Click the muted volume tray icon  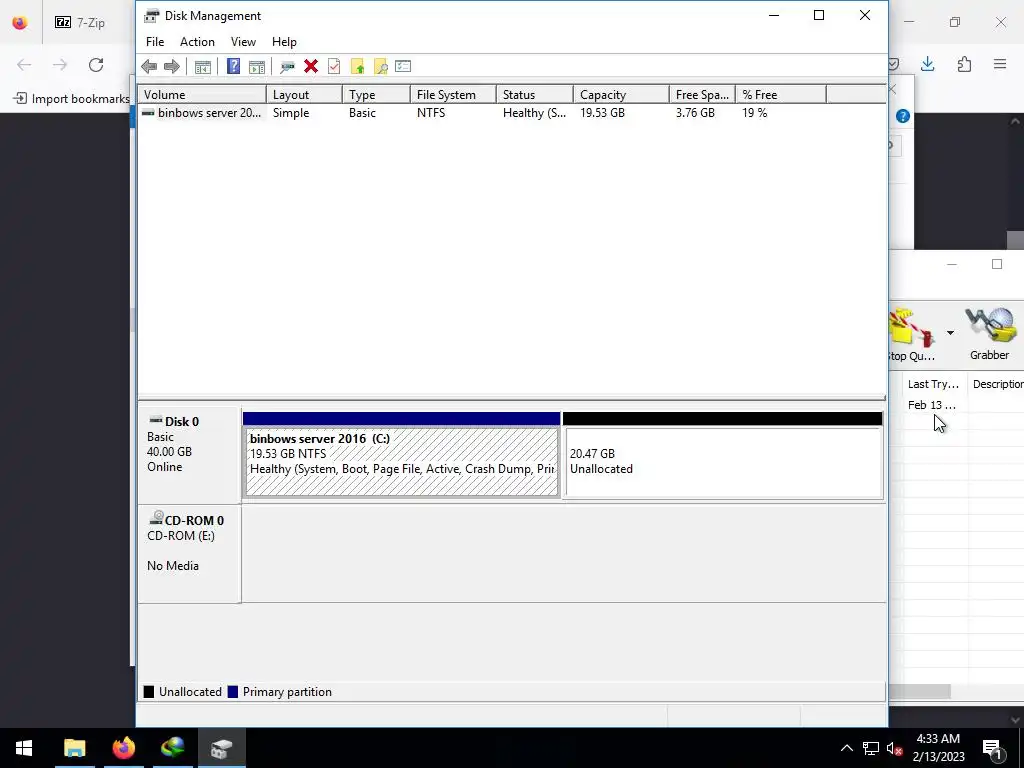point(894,749)
